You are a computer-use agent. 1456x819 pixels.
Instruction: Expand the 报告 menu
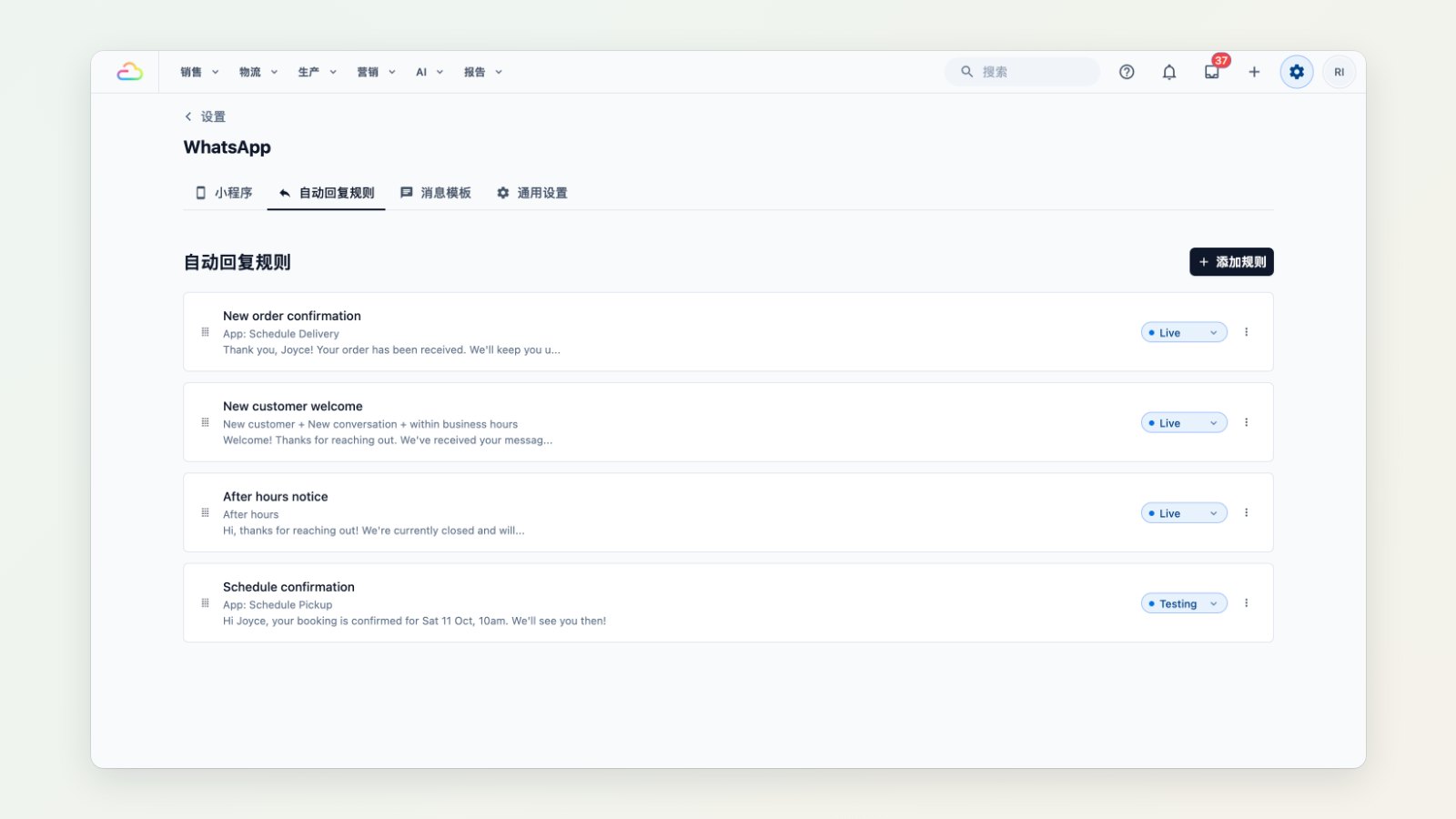click(x=483, y=72)
